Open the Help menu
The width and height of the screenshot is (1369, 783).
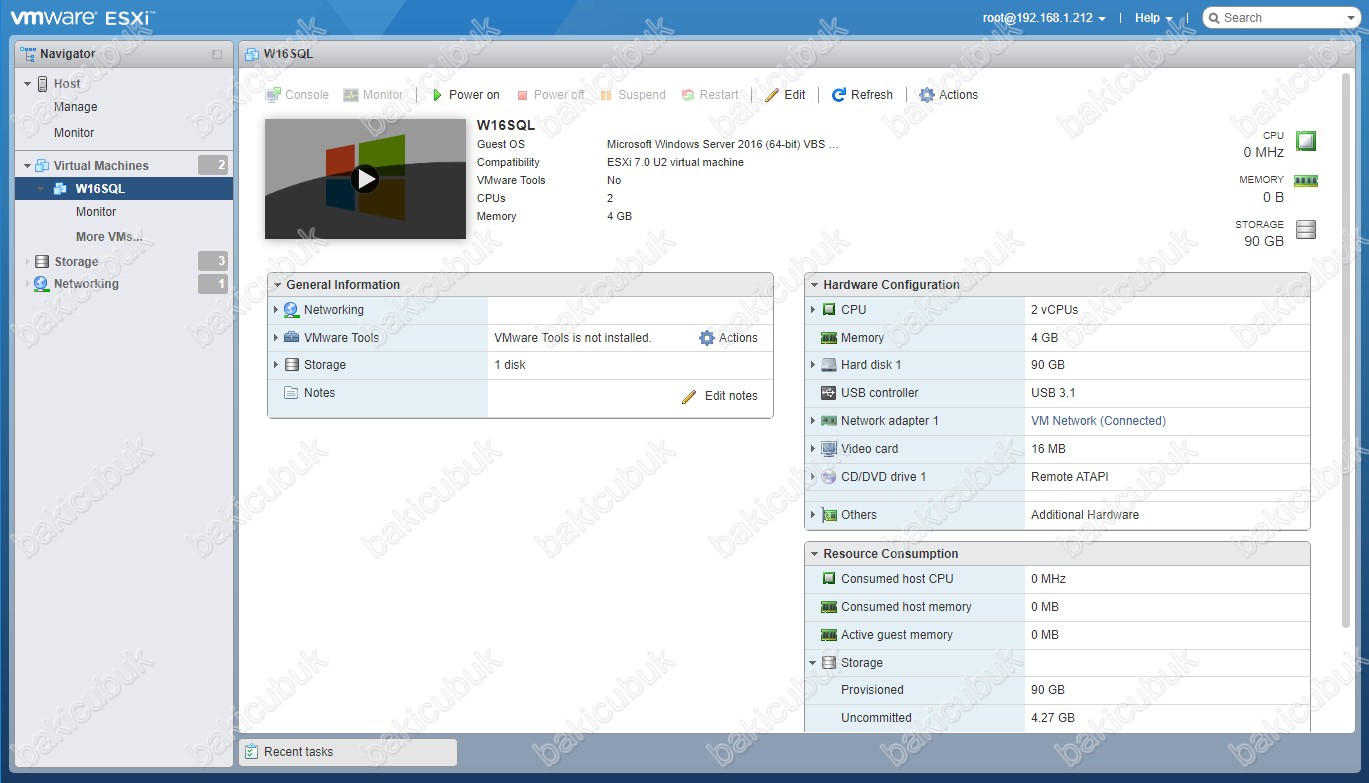click(1153, 18)
